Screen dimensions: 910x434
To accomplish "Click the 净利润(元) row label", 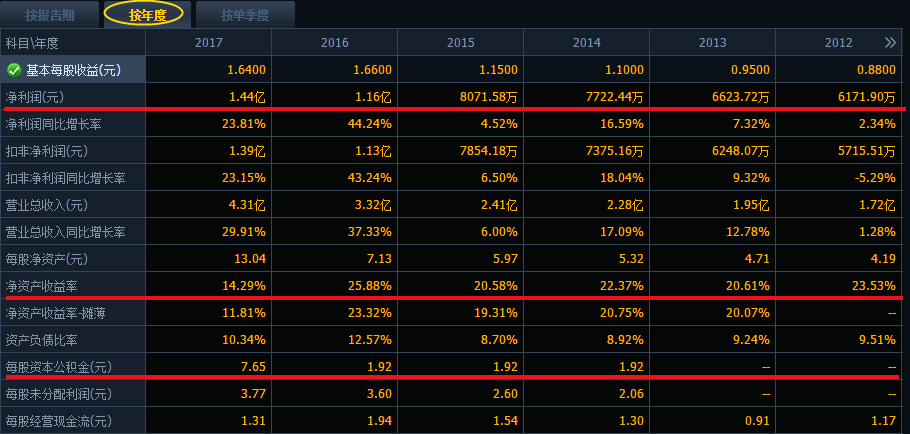I will click(33, 97).
